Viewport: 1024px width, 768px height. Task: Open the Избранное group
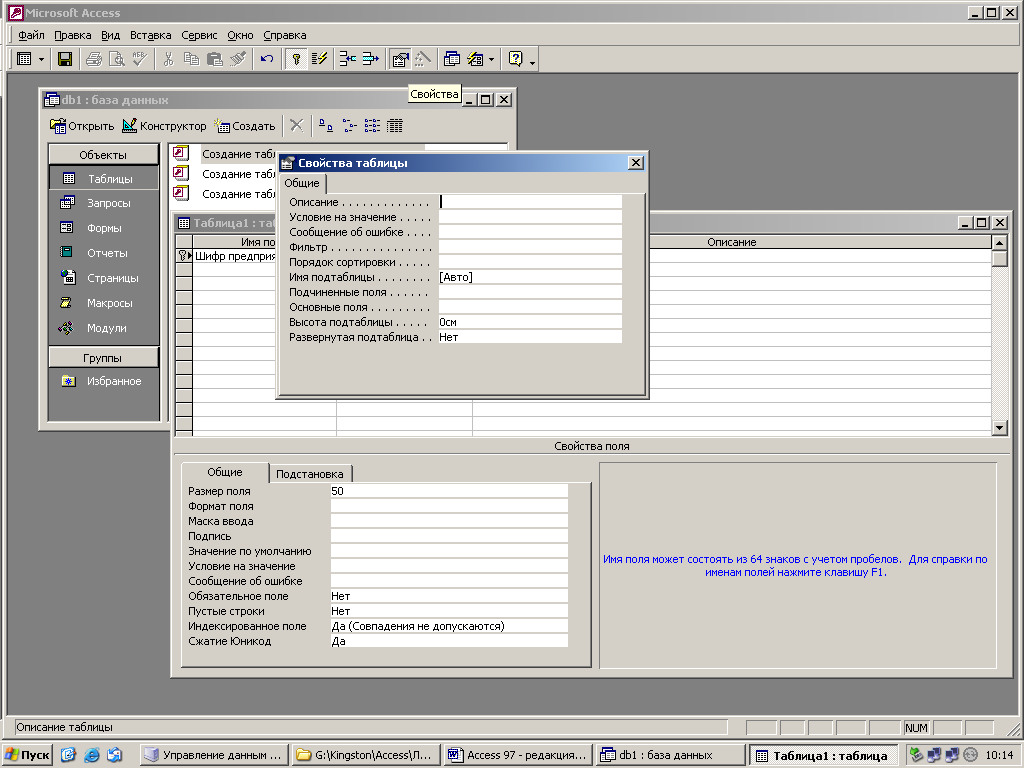click(x=104, y=381)
